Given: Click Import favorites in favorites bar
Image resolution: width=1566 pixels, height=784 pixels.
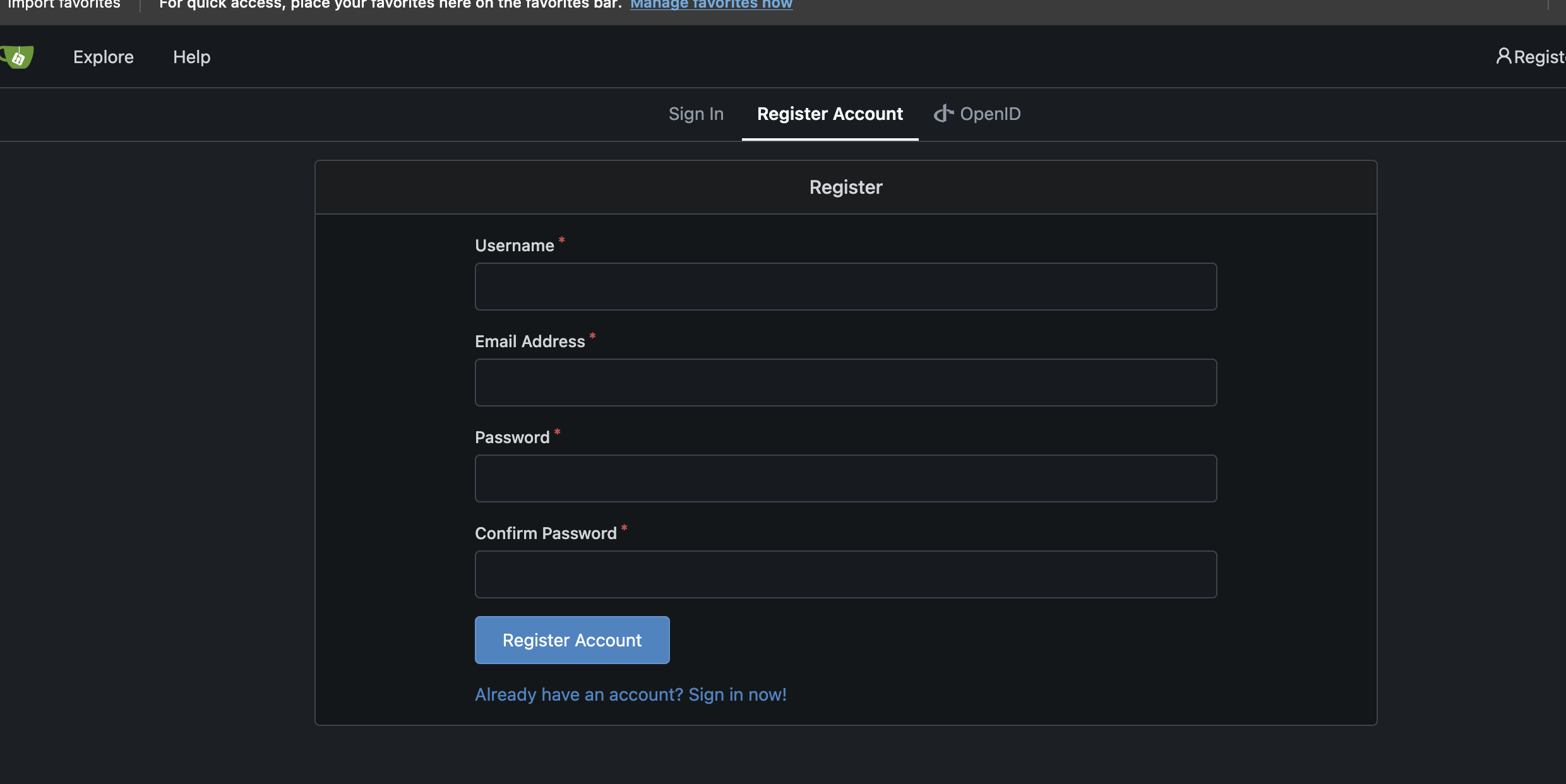Looking at the screenshot, I should coord(63,4).
